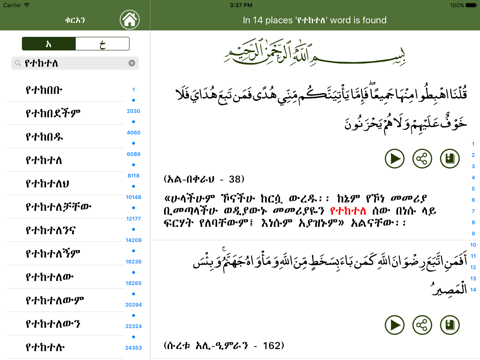
Task: Jump to result 6 in verse index
Action: tap(473, 200)
